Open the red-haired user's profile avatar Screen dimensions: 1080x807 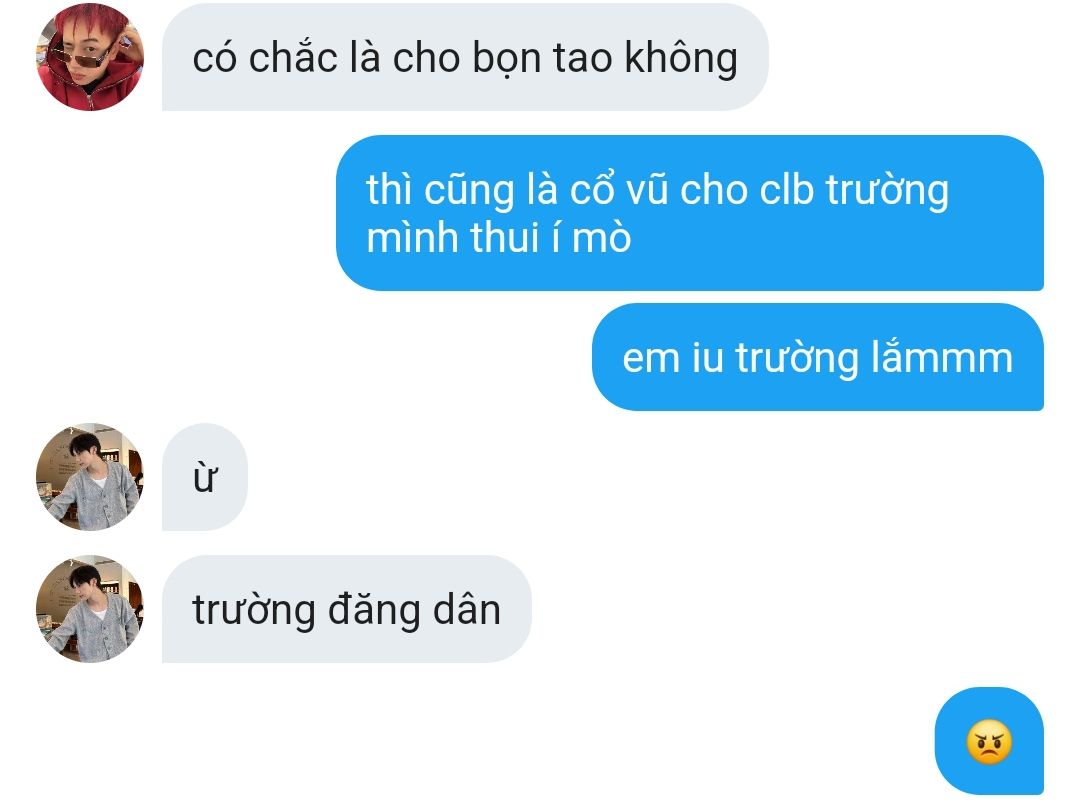pyautogui.click(x=90, y=57)
